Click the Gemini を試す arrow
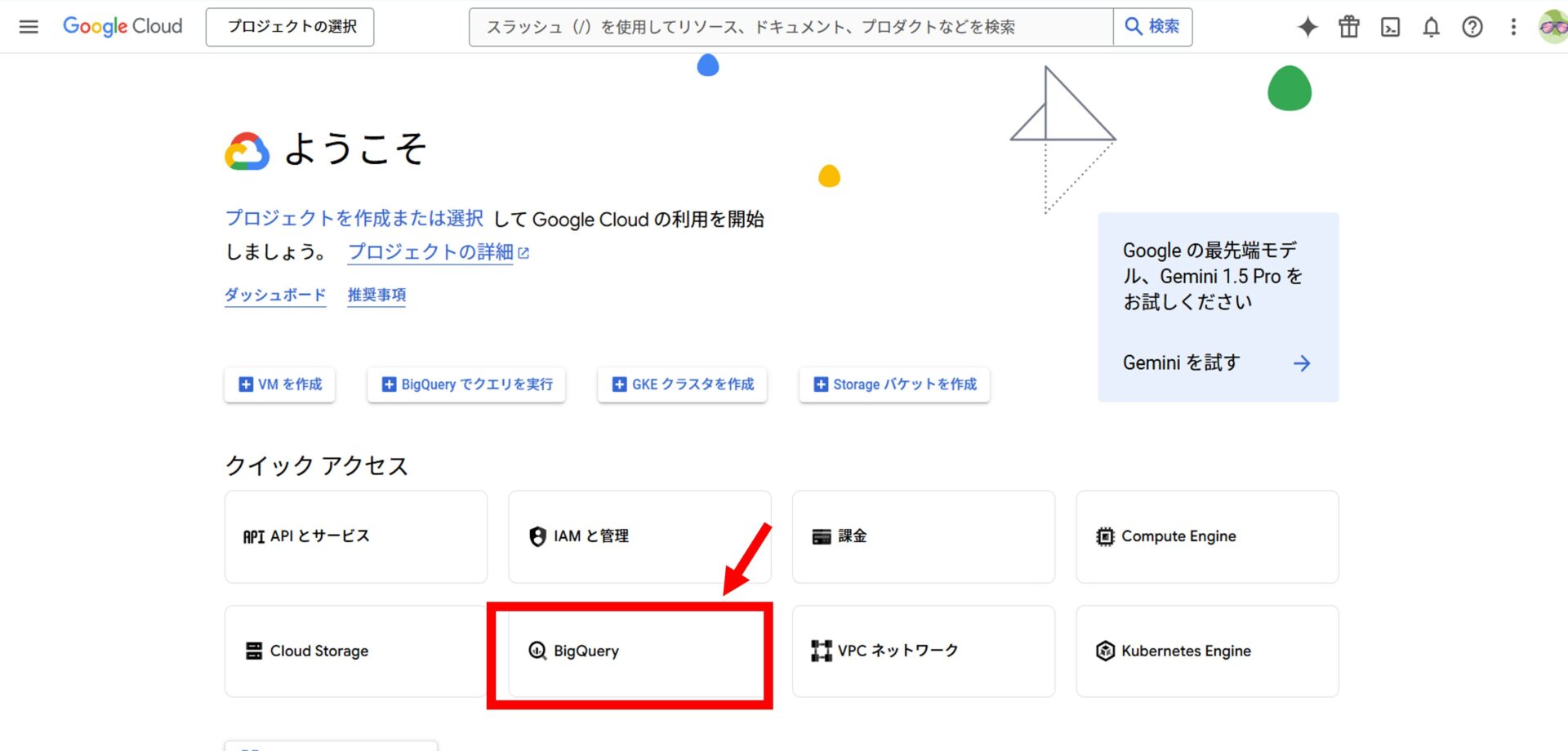The image size is (1568, 751). point(1302,363)
